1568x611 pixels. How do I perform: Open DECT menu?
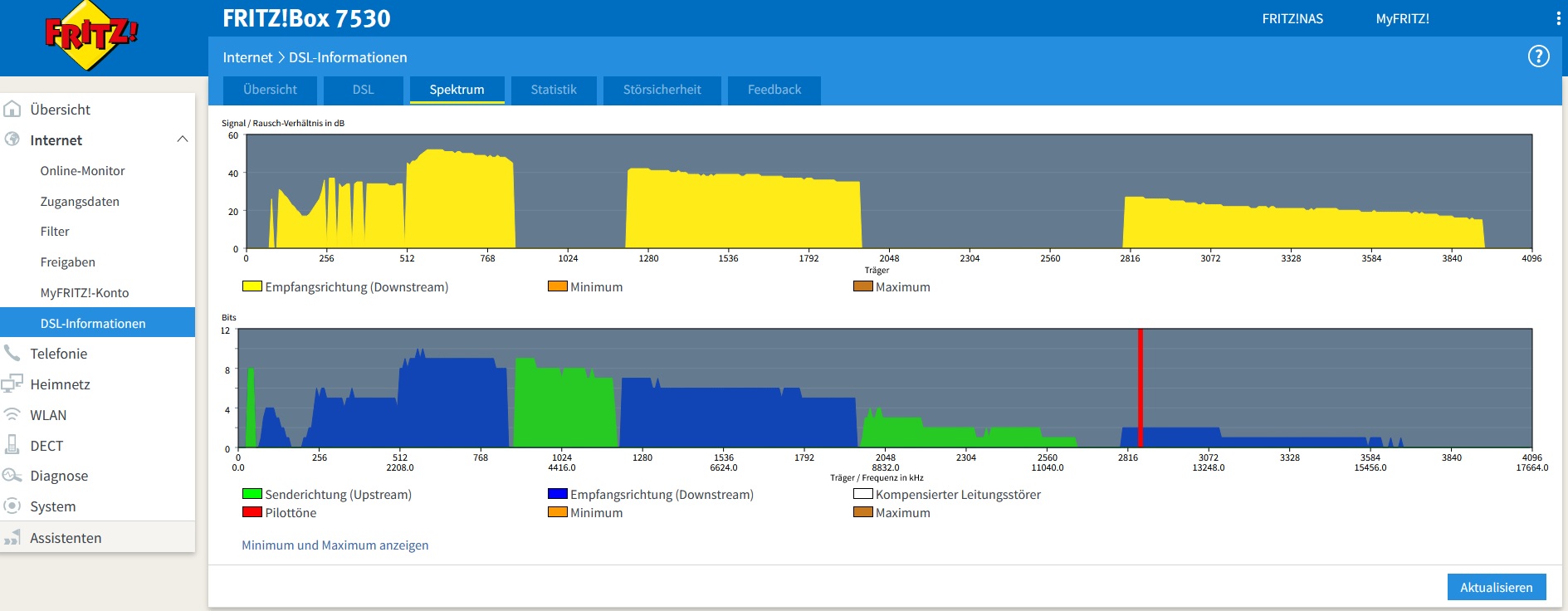[x=46, y=446]
